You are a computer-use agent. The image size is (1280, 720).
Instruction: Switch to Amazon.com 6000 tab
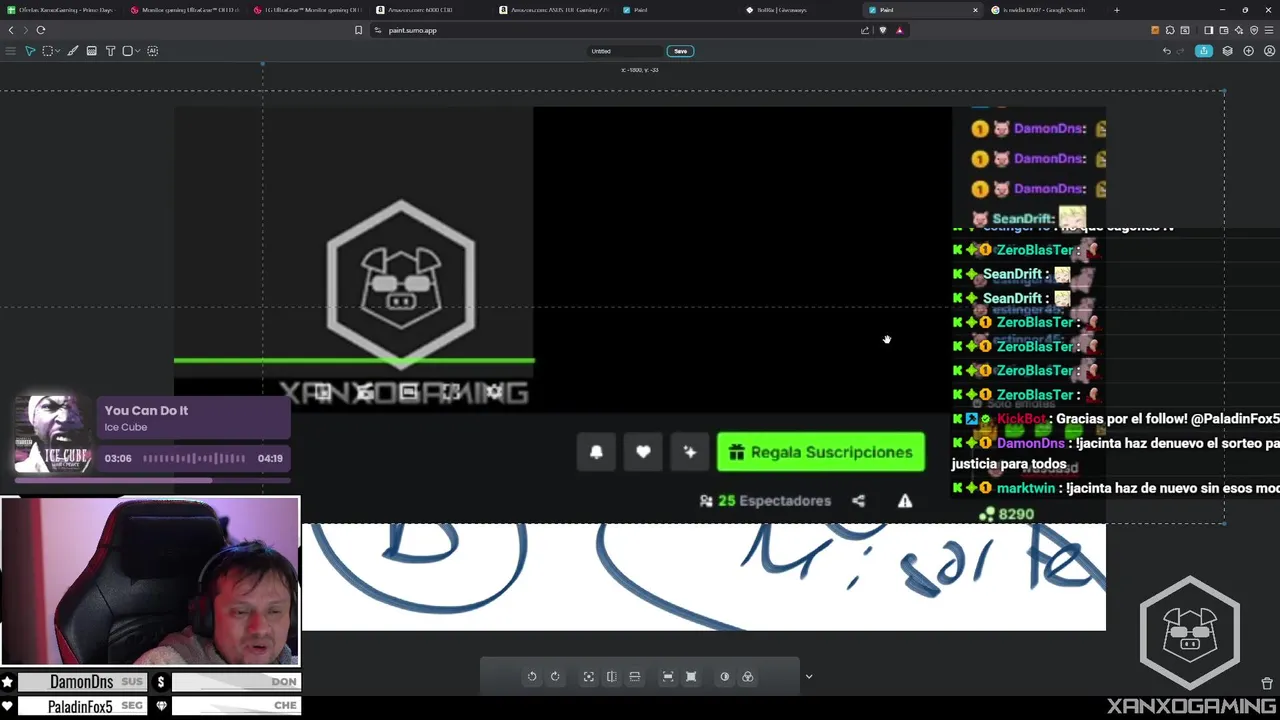click(431, 10)
